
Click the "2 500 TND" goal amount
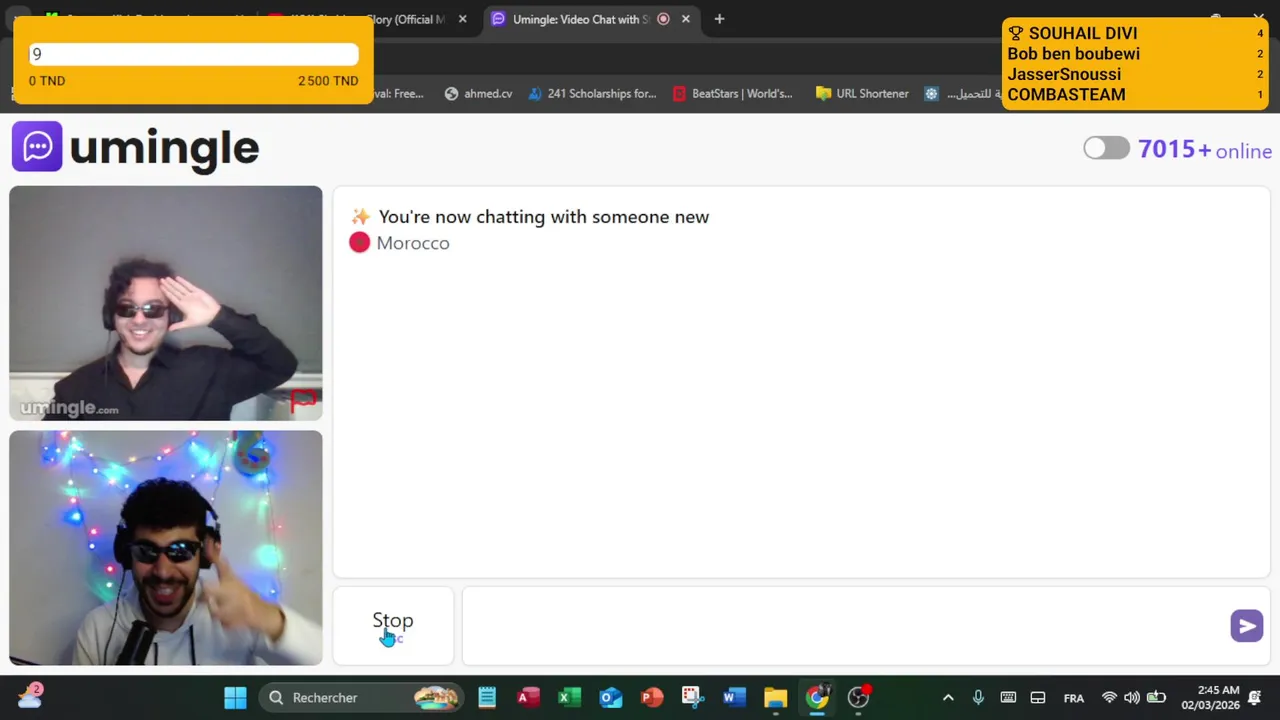[328, 81]
